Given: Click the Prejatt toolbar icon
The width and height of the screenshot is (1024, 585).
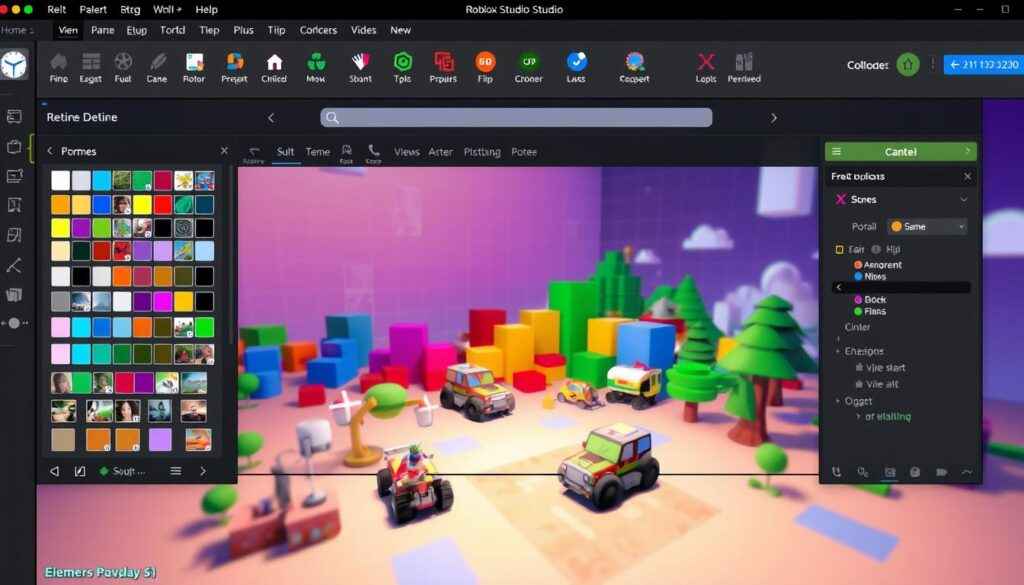Looking at the screenshot, I should (234, 68).
